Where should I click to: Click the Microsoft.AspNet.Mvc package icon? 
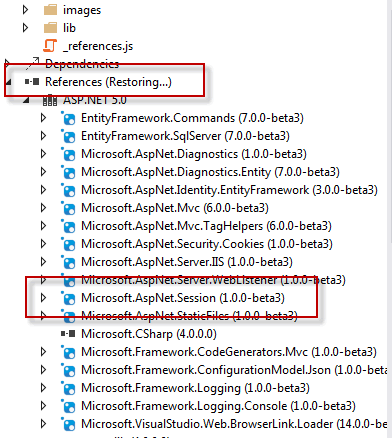point(68,208)
